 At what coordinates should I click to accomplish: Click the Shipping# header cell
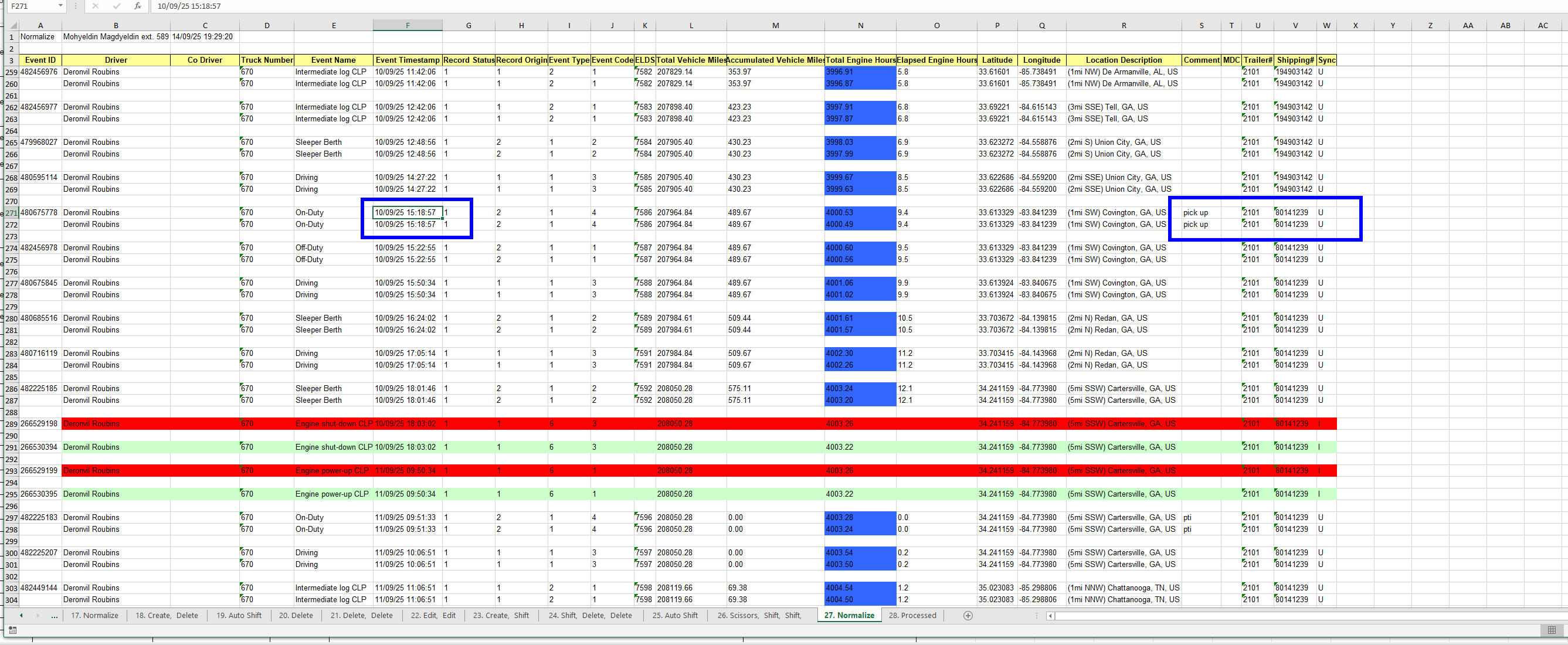tap(1295, 60)
